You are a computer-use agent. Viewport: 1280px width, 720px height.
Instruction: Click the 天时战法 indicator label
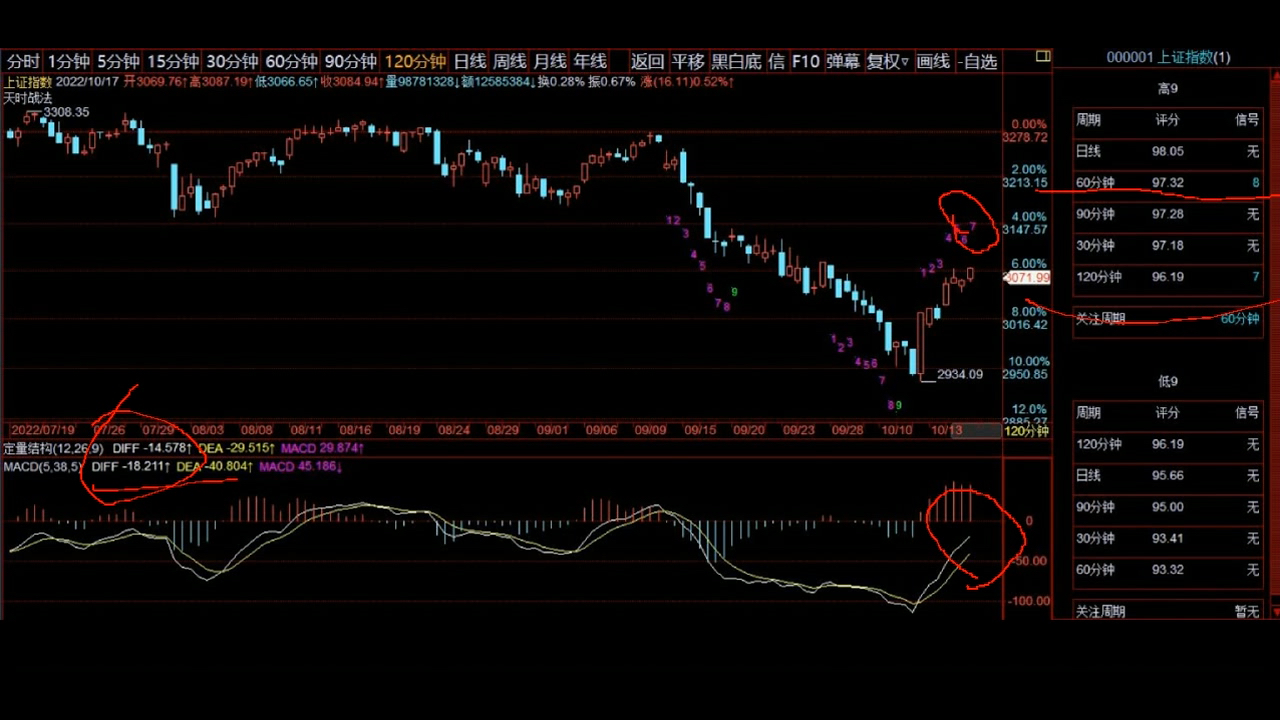[x=28, y=97]
